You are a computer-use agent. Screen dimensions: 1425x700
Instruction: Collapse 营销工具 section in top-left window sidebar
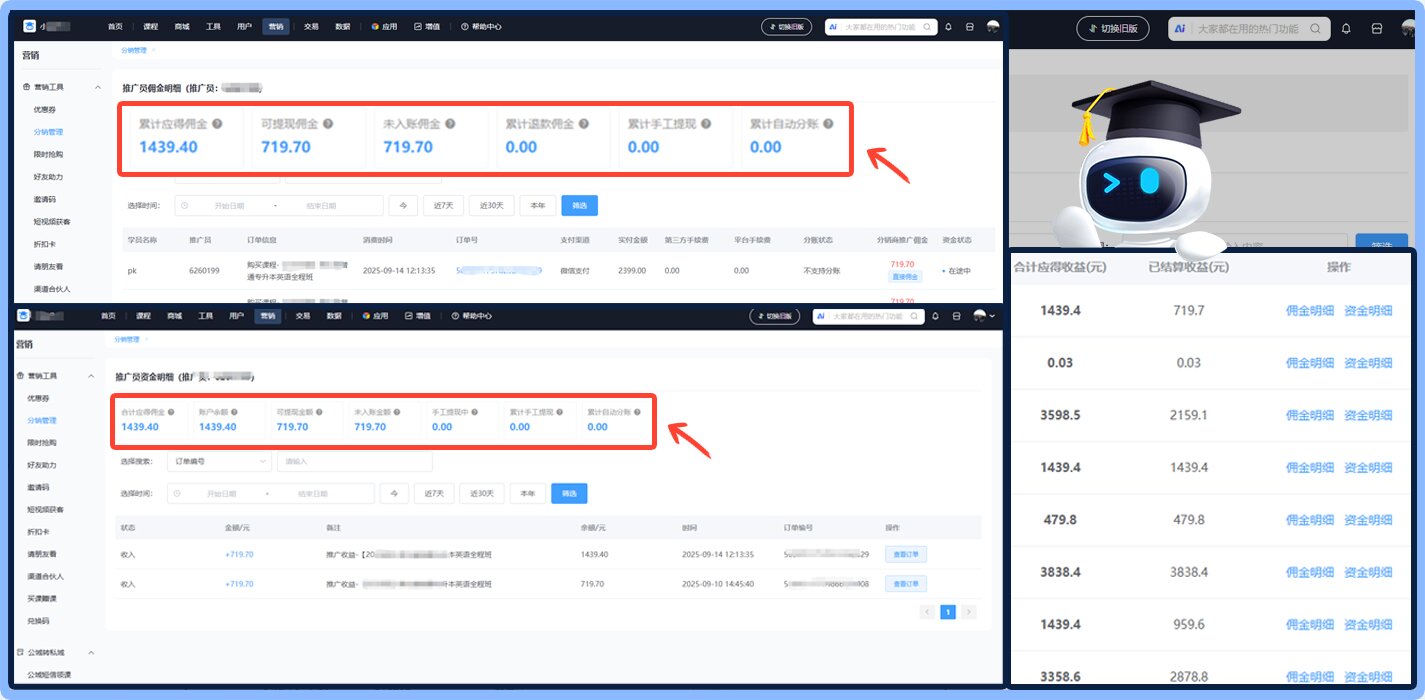pyautogui.click(x=97, y=88)
